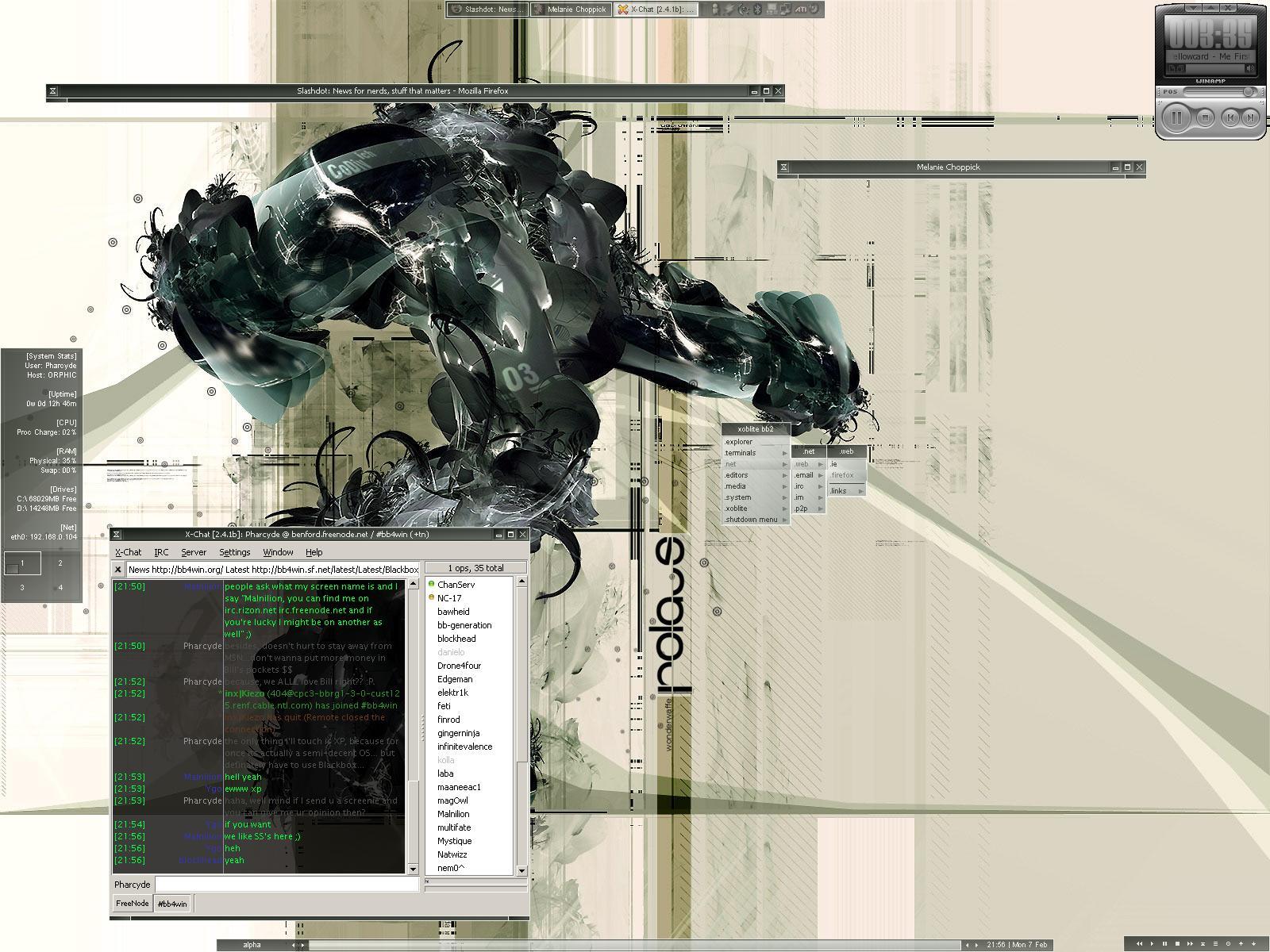Switch to the FreeNode tab
Screen dimensions: 1270x952
tap(132, 904)
